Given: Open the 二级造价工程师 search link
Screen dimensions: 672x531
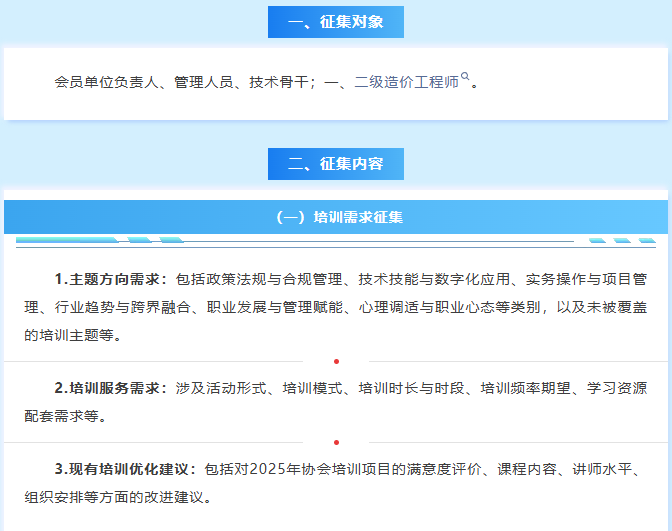Looking at the screenshot, I should tap(406, 82).
